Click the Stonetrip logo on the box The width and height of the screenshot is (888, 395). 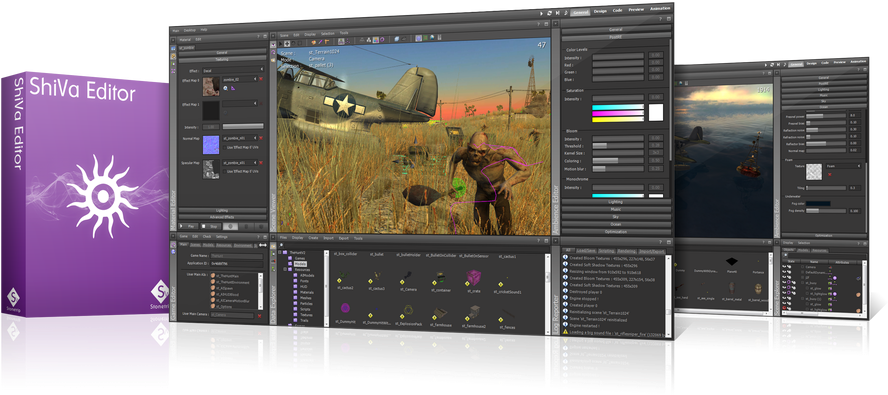pyautogui.click(x=161, y=292)
